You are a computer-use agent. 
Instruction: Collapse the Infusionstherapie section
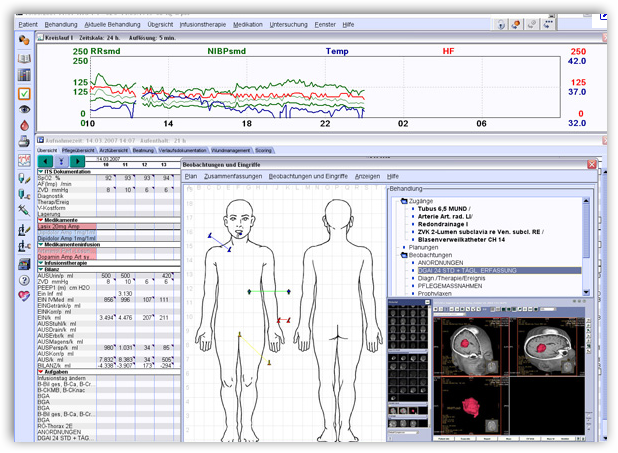coord(41,263)
